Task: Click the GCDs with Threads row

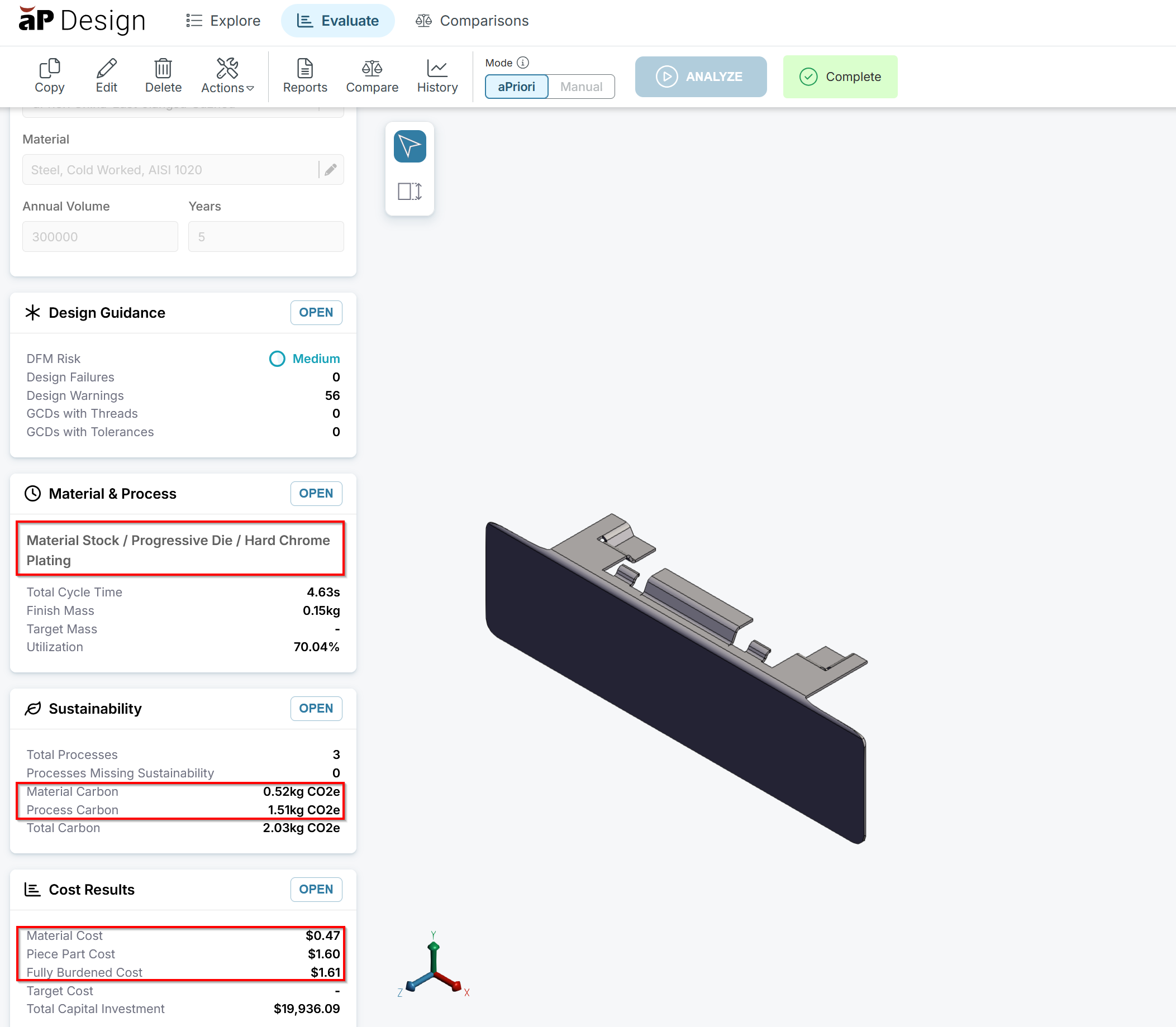Action: coord(183,414)
